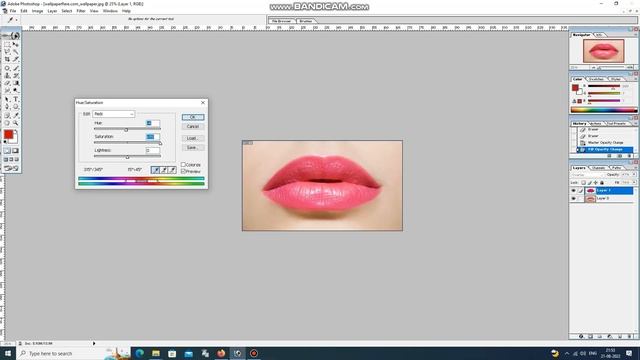Select the Gradient tool

16,83
